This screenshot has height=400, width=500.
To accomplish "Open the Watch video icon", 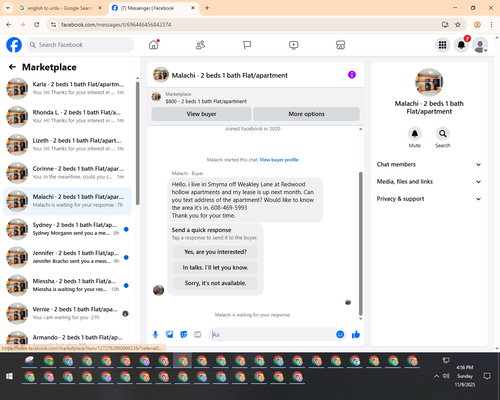I will coord(294,45).
